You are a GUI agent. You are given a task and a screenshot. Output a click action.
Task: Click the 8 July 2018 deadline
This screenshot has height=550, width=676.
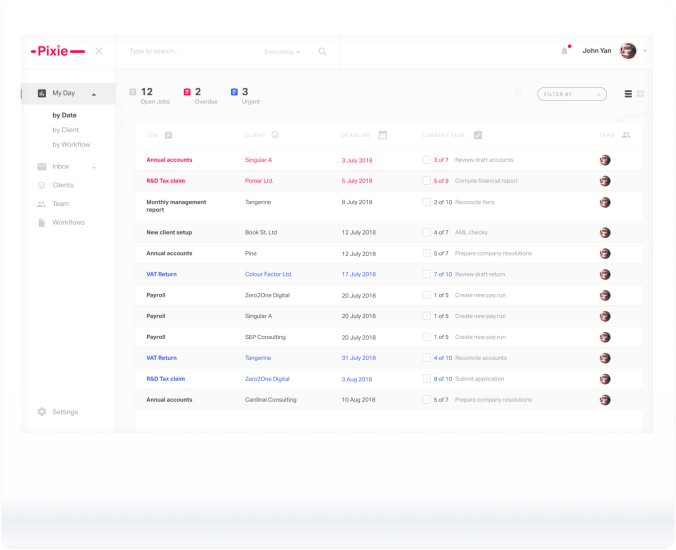[x=357, y=202]
